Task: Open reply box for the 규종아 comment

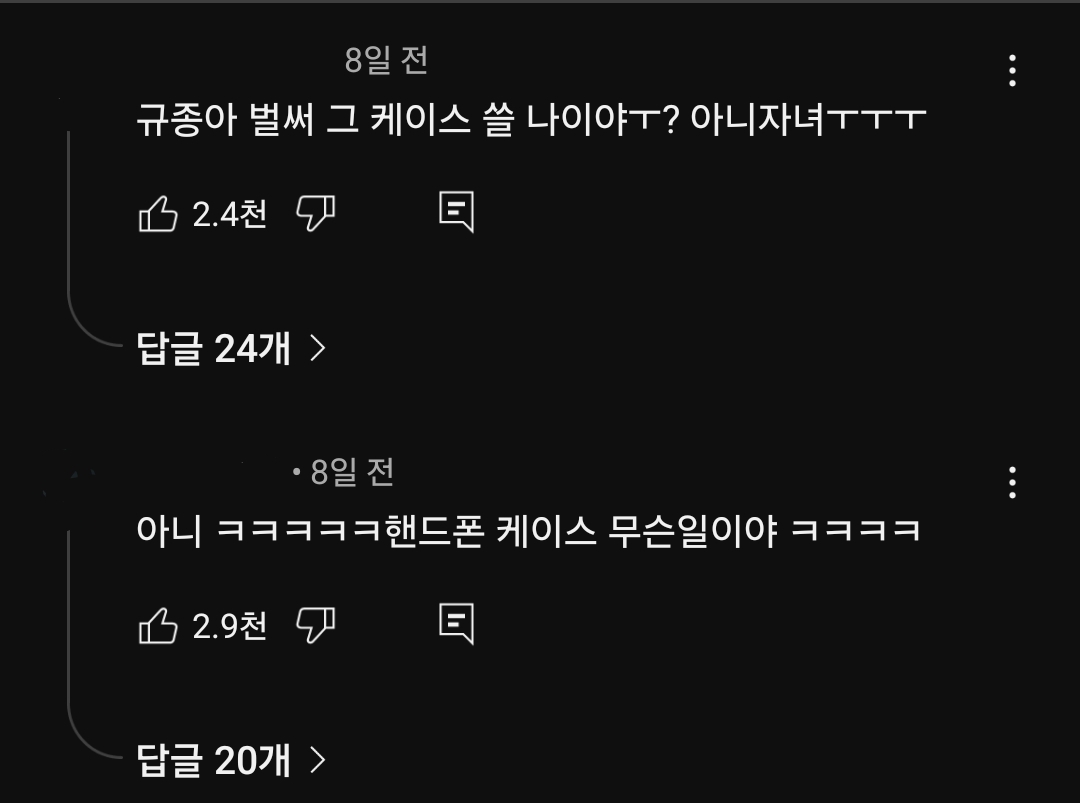Action: [457, 211]
